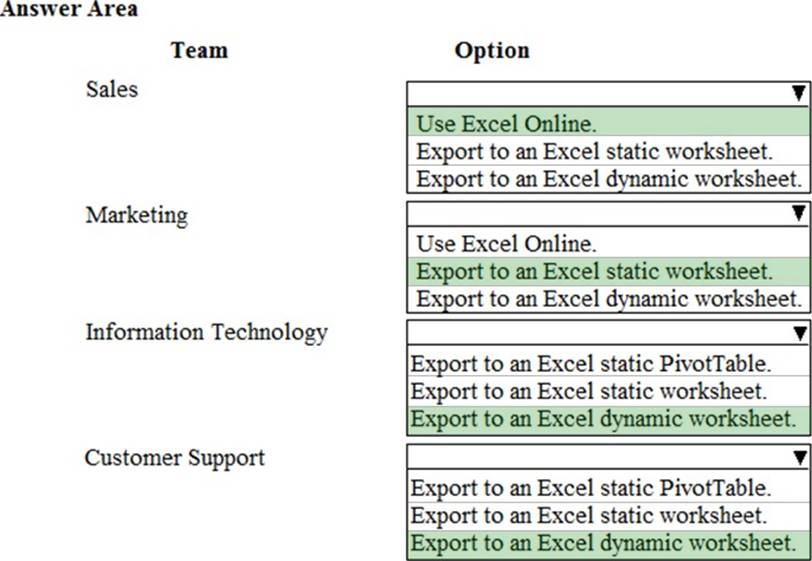Click the Customer Support team label
Viewport: 812px width, 561px height.
[x=175, y=458]
